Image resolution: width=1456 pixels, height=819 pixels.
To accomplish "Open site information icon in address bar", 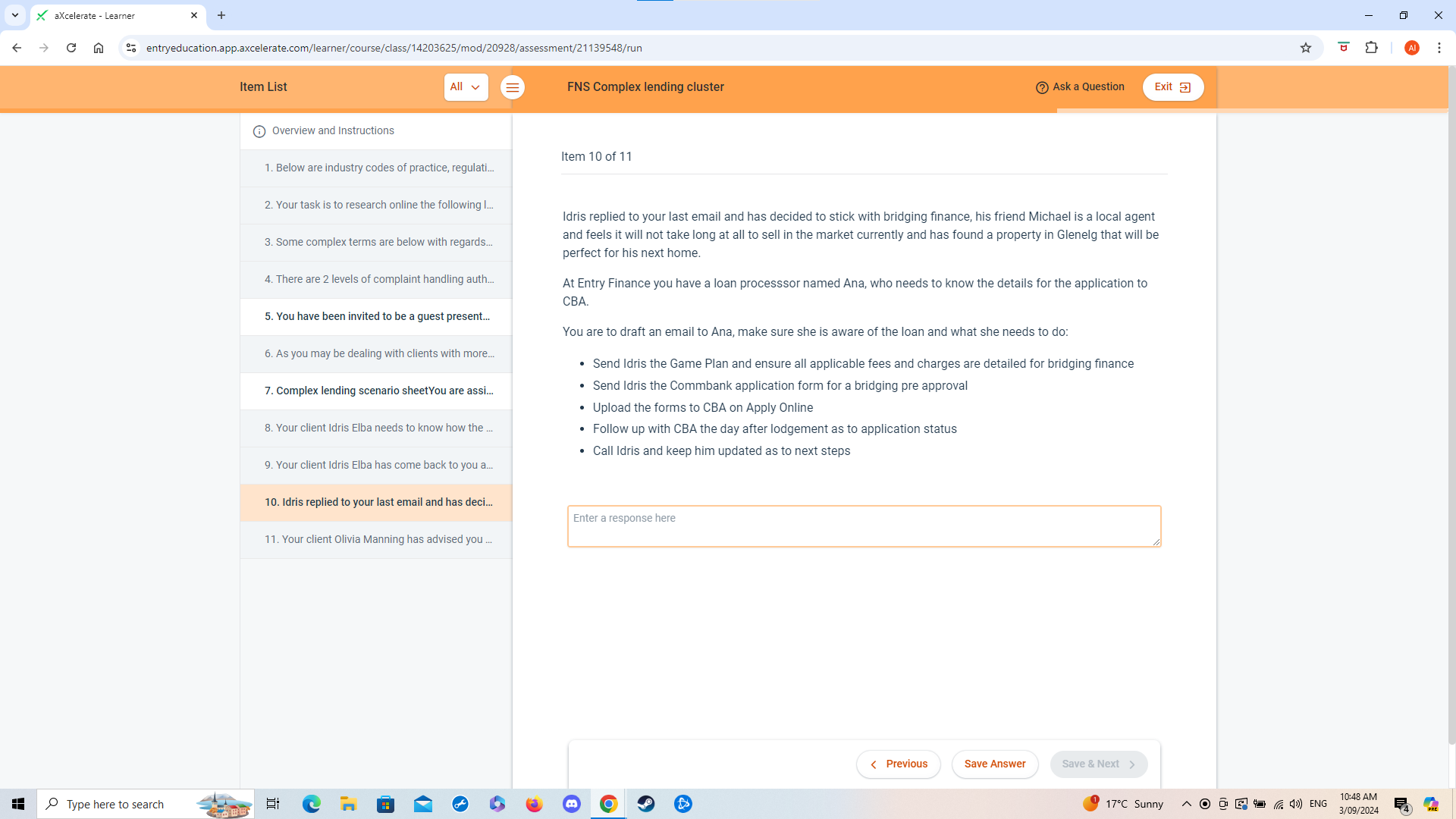I will coord(131,48).
